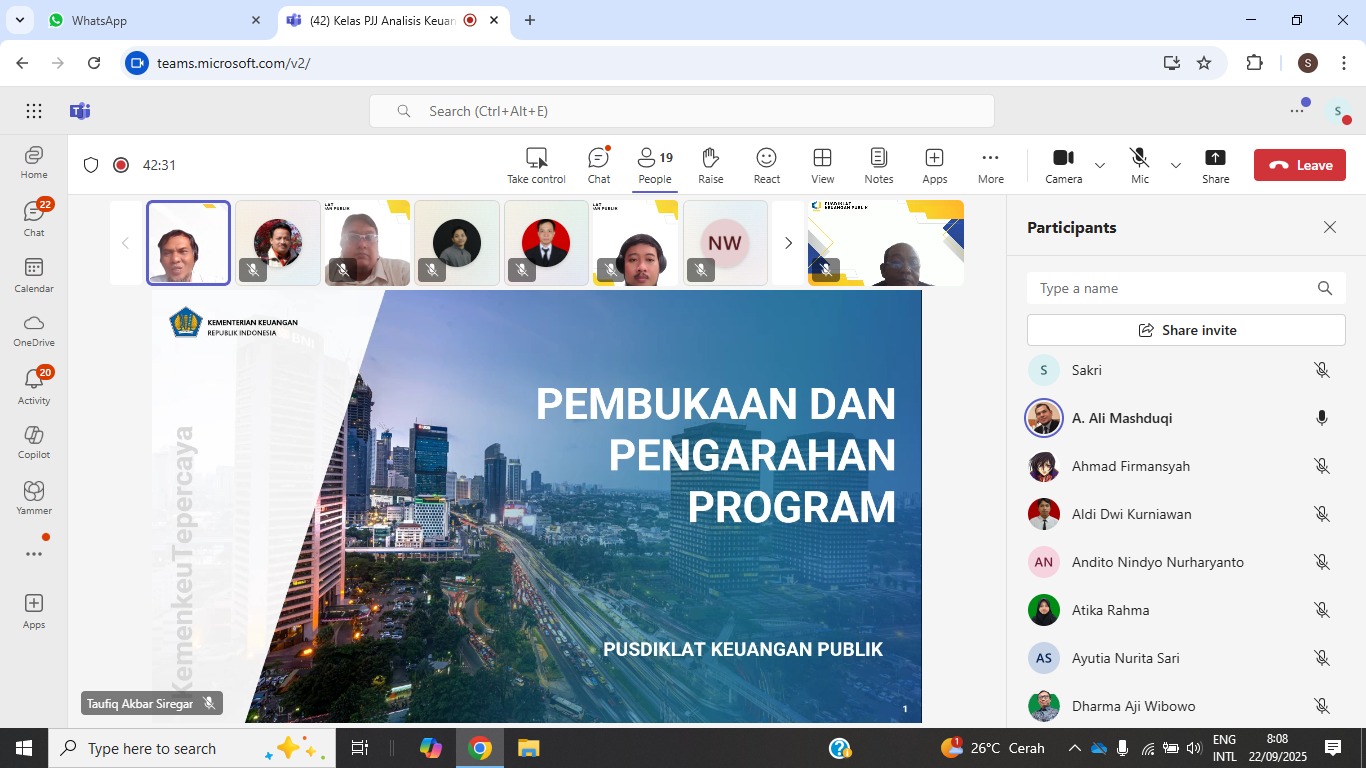Viewport: 1366px width, 768px height.
Task: Select first highlighted speaker video tile
Action: tap(188, 243)
